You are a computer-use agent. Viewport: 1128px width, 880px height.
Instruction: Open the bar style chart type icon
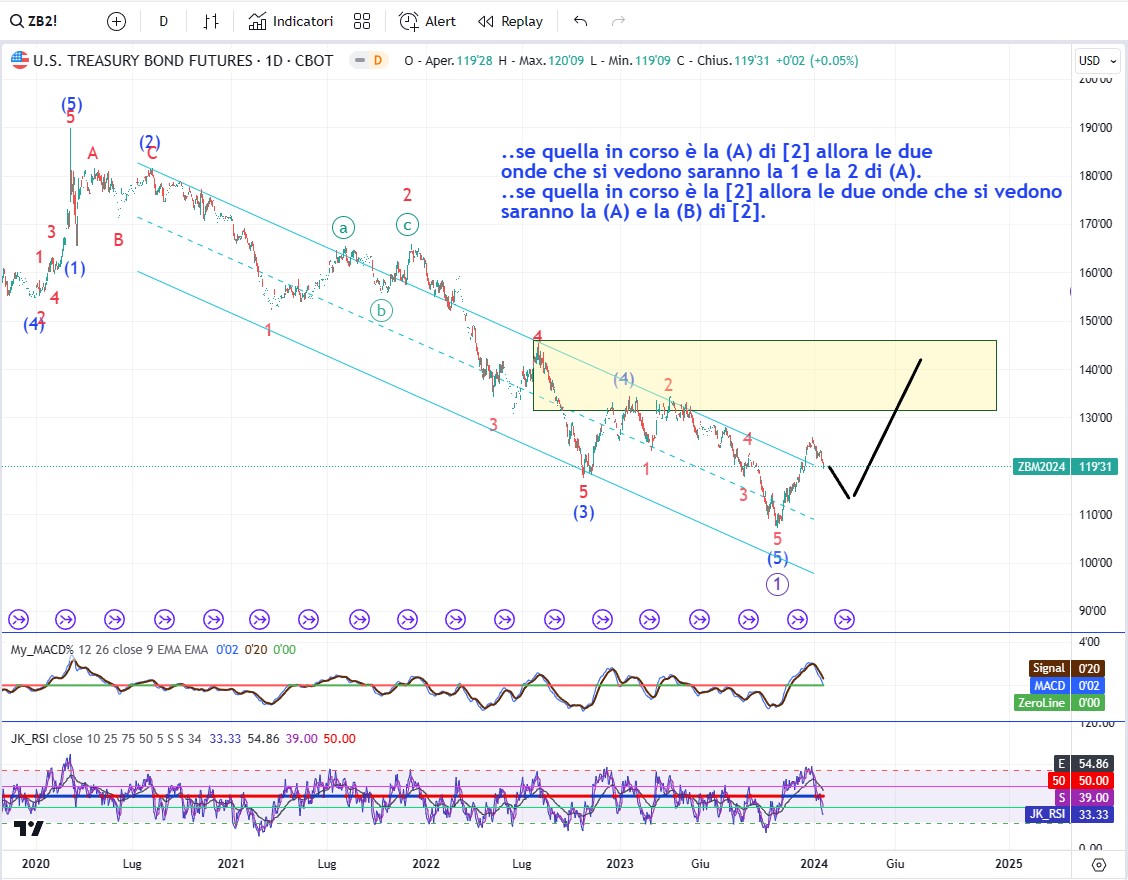(x=211, y=22)
